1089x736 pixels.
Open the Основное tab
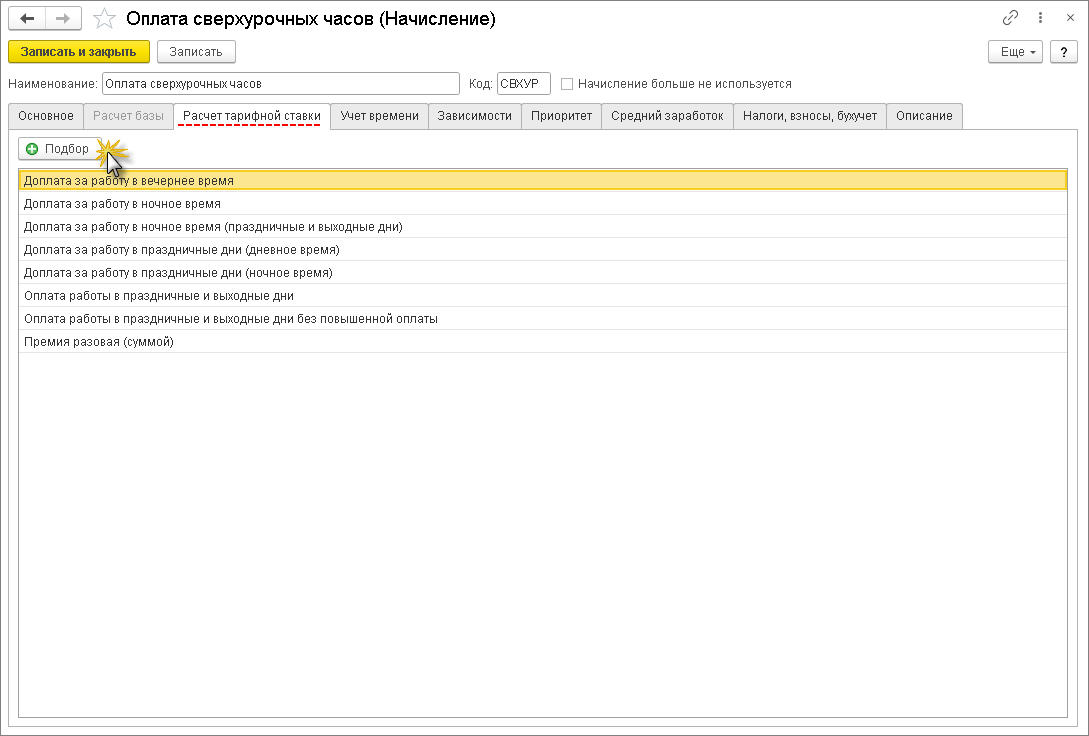[46, 116]
